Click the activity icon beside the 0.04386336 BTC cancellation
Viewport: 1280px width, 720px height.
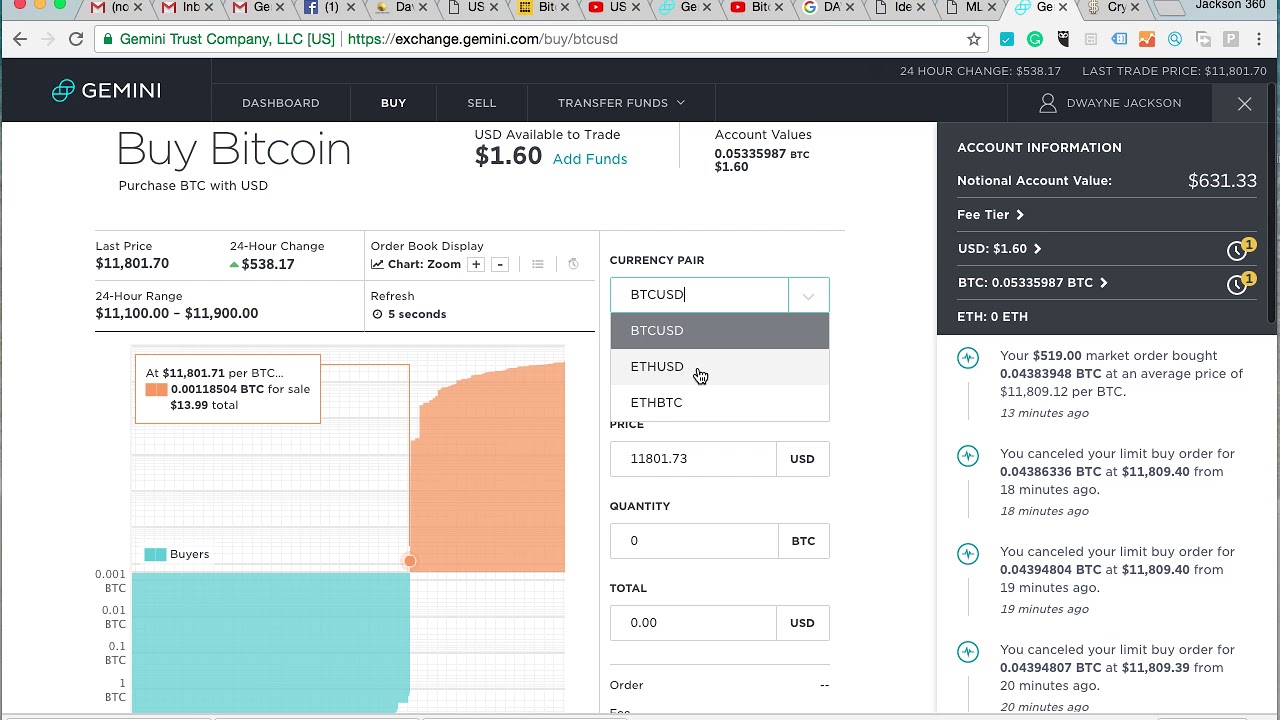pyautogui.click(x=968, y=456)
